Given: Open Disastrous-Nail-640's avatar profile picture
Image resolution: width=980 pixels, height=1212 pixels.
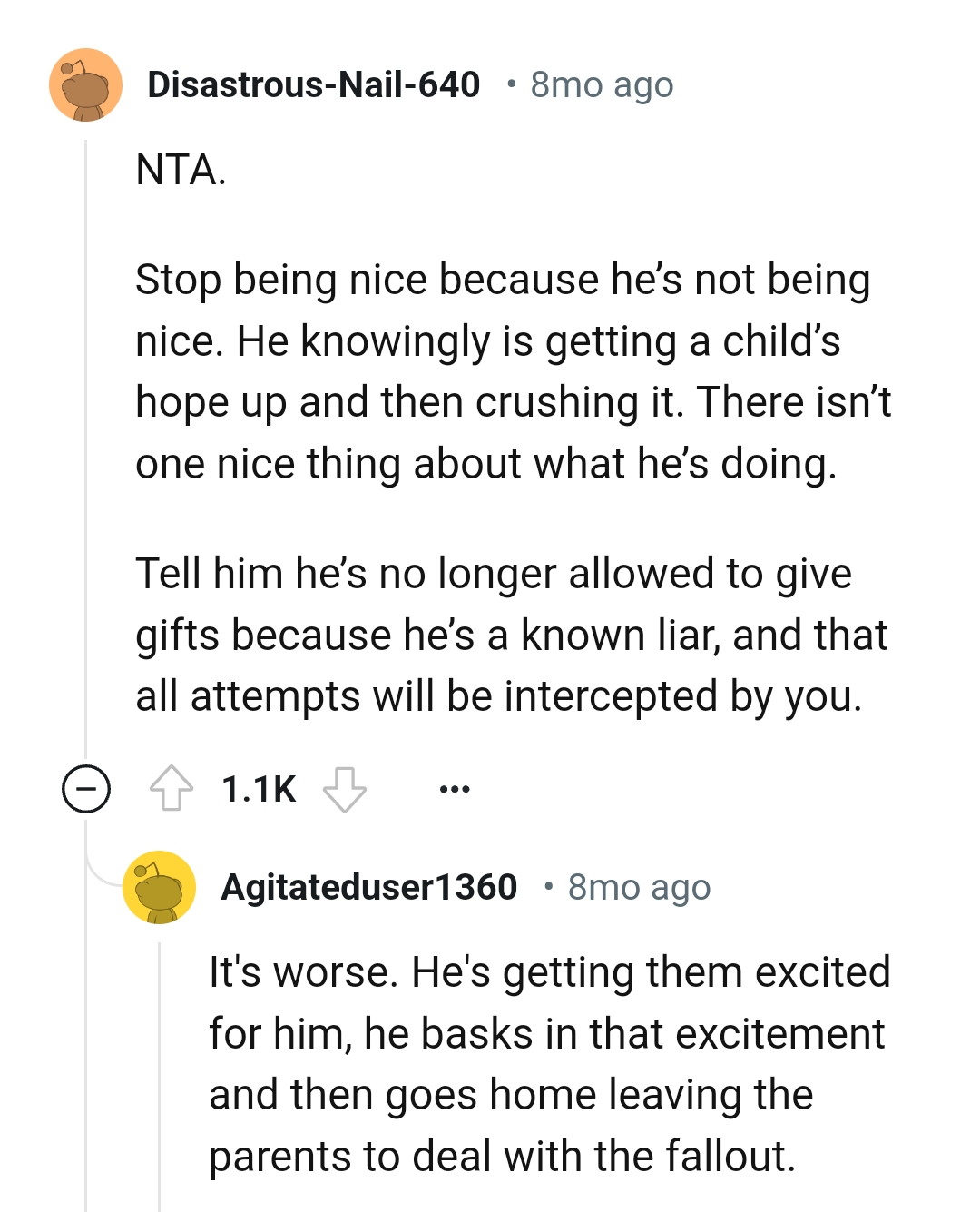Looking at the screenshot, I should [x=85, y=85].
